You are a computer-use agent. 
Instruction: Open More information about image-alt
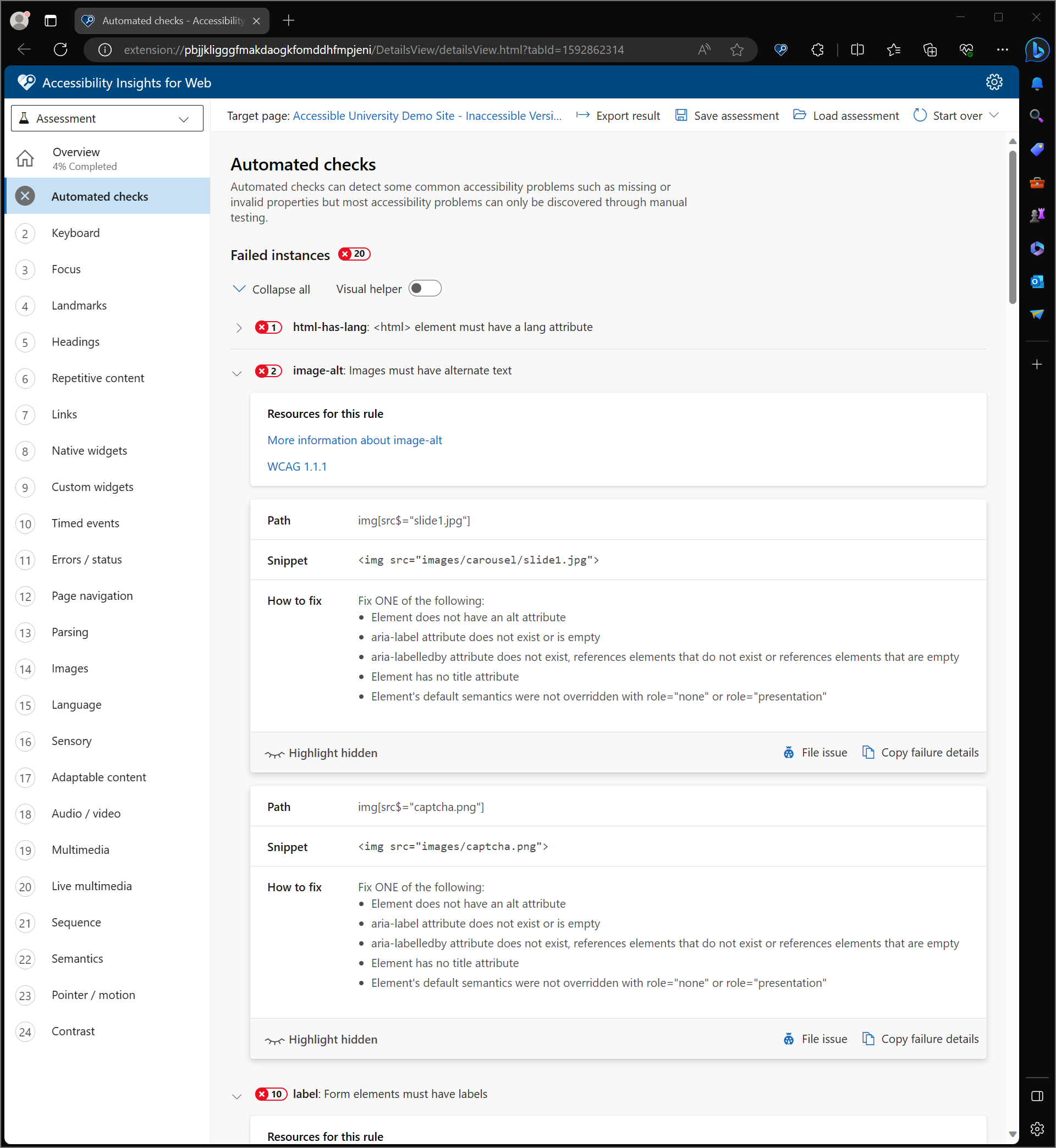click(354, 439)
